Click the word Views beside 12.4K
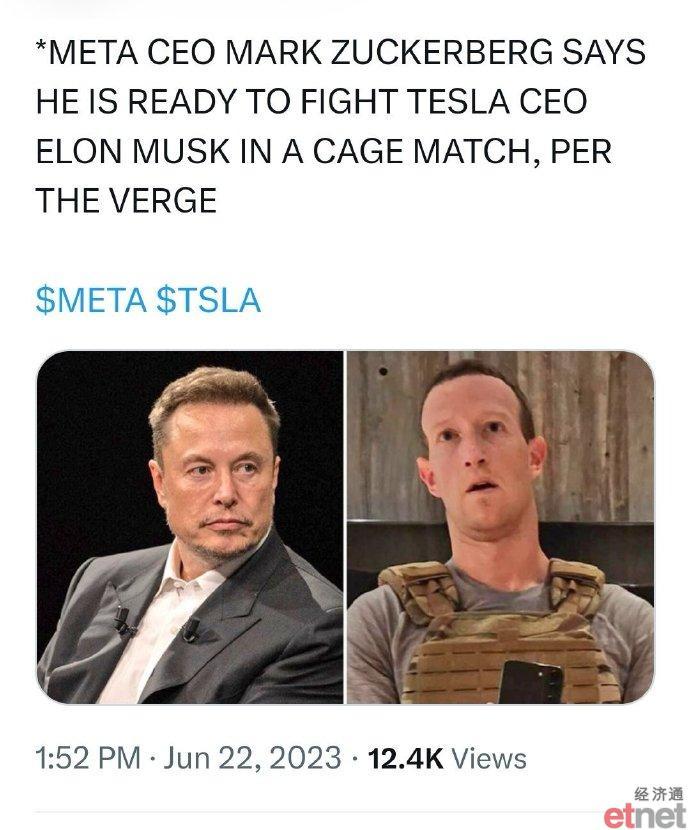Screen dimensions: 690x830 tap(489, 758)
